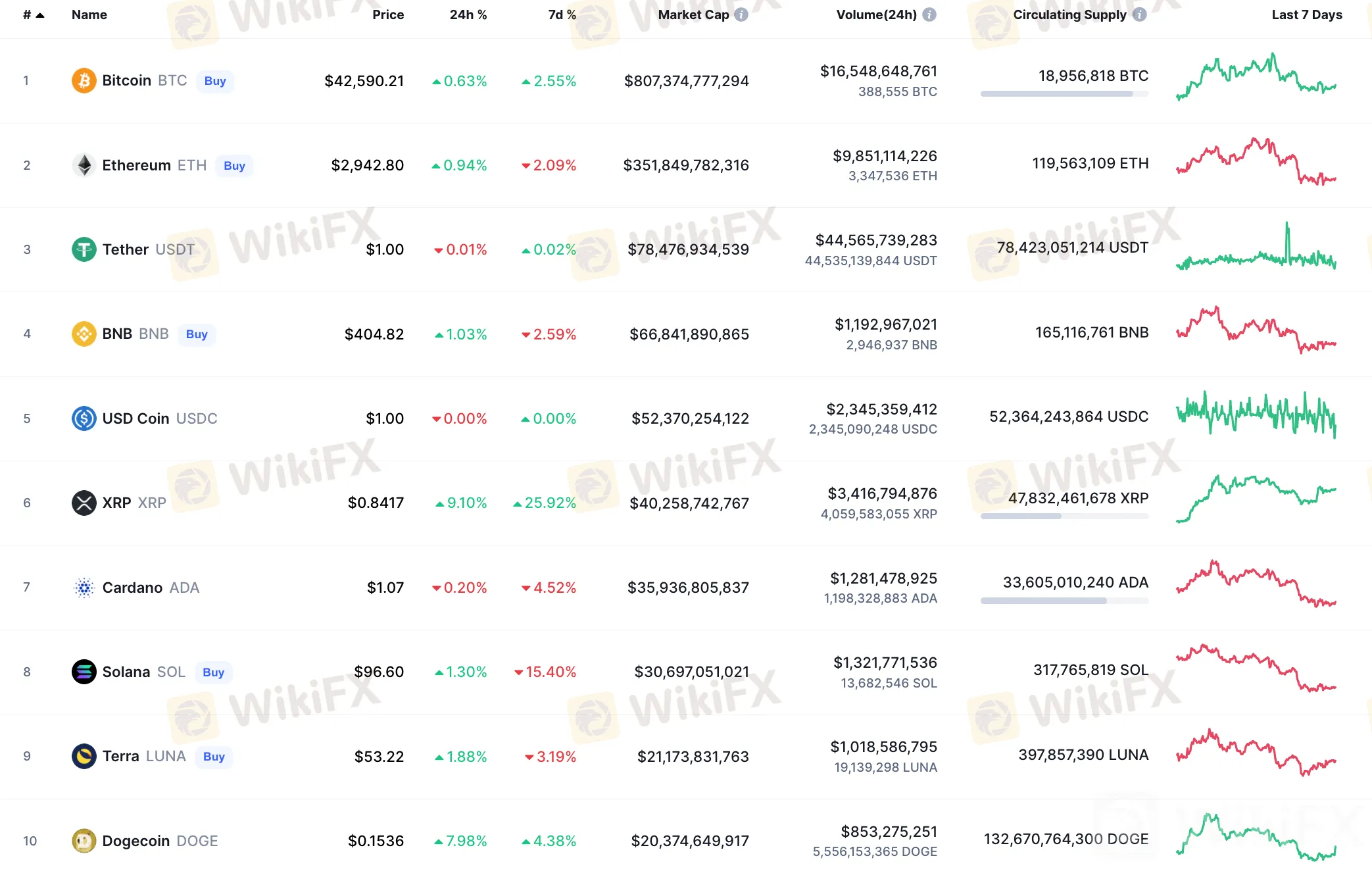Click the Circulating Supply info icon

click(1140, 14)
